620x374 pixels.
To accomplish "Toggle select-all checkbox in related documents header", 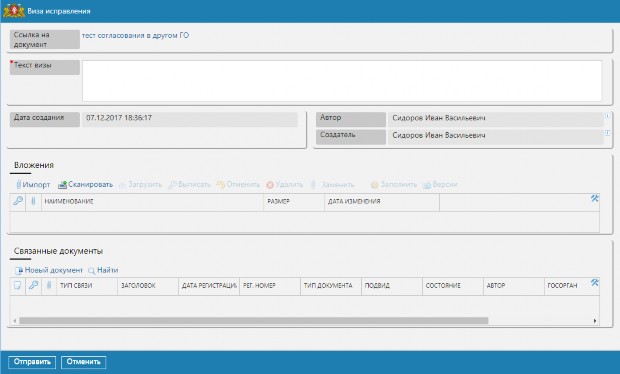I will (17, 285).
